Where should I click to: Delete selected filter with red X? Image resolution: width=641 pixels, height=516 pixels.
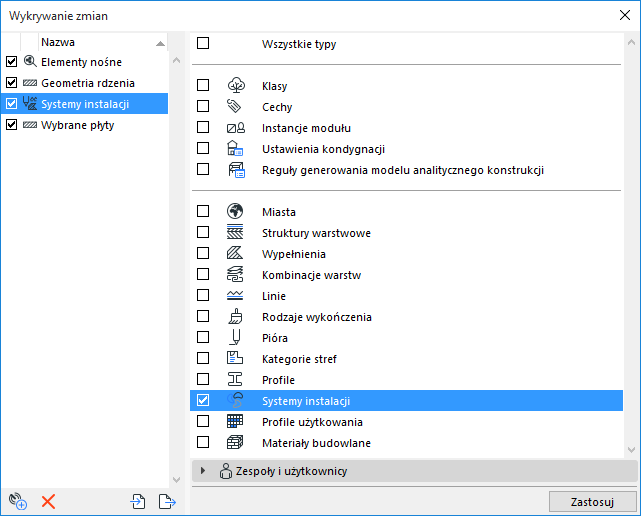48,501
